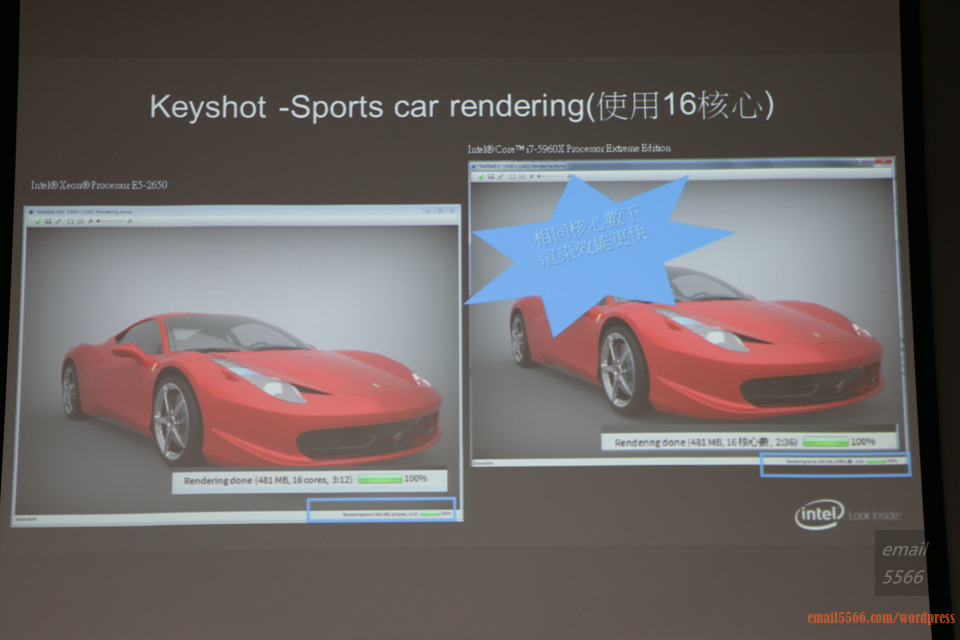960x640 pixels.
Task: Click red close button of Core i7-5960X window
Action: click(883, 161)
